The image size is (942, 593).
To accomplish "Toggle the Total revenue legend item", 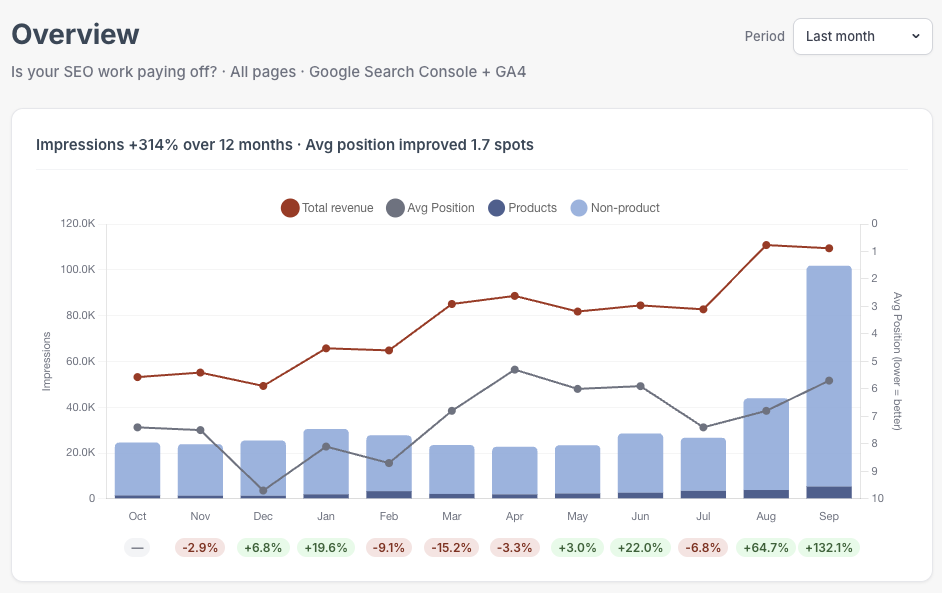I will point(327,208).
